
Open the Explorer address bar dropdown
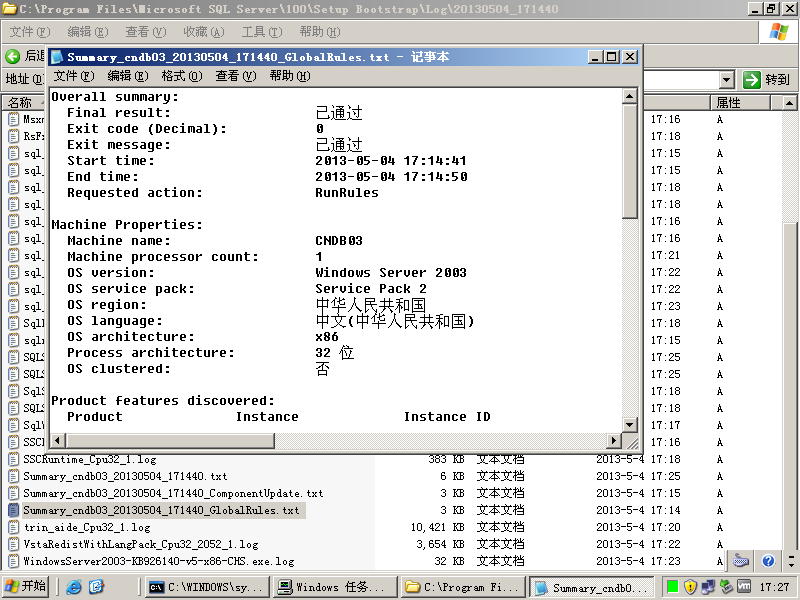click(x=727, y=80)
